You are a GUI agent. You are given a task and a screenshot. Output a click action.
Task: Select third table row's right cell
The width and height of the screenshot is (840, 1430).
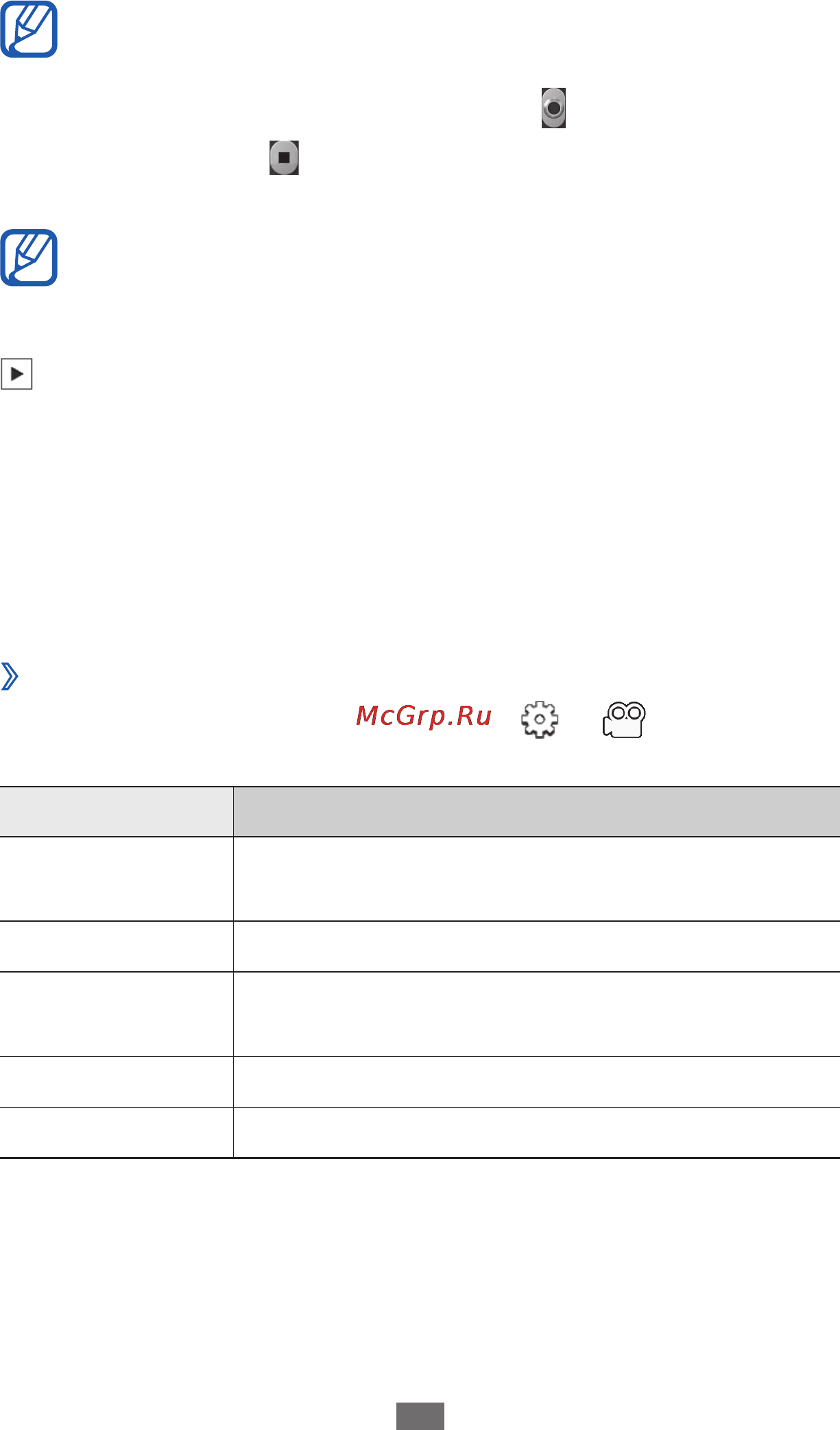click(537, 1014)
